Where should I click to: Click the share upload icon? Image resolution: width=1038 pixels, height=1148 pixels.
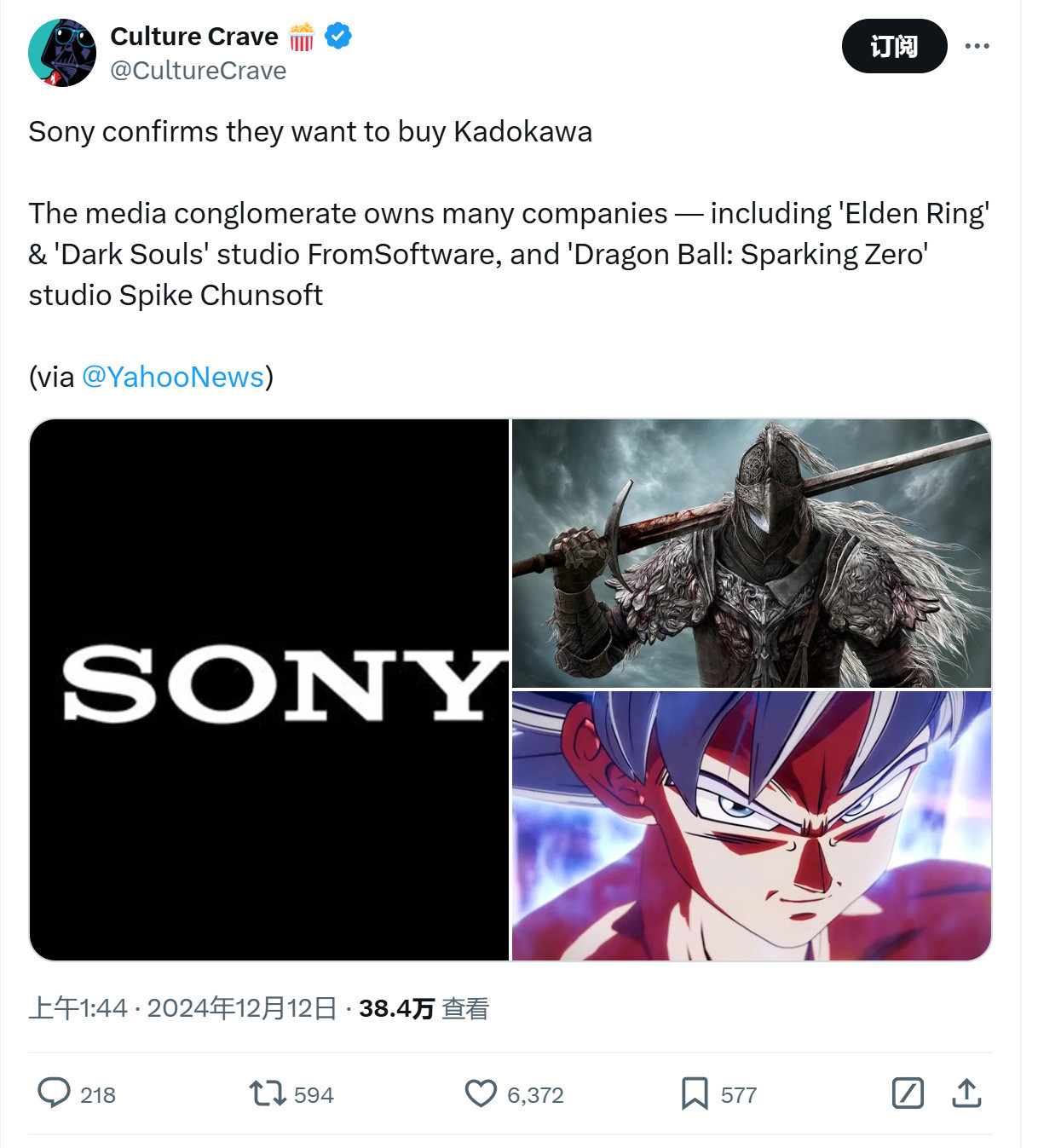tap(966, 1093)
